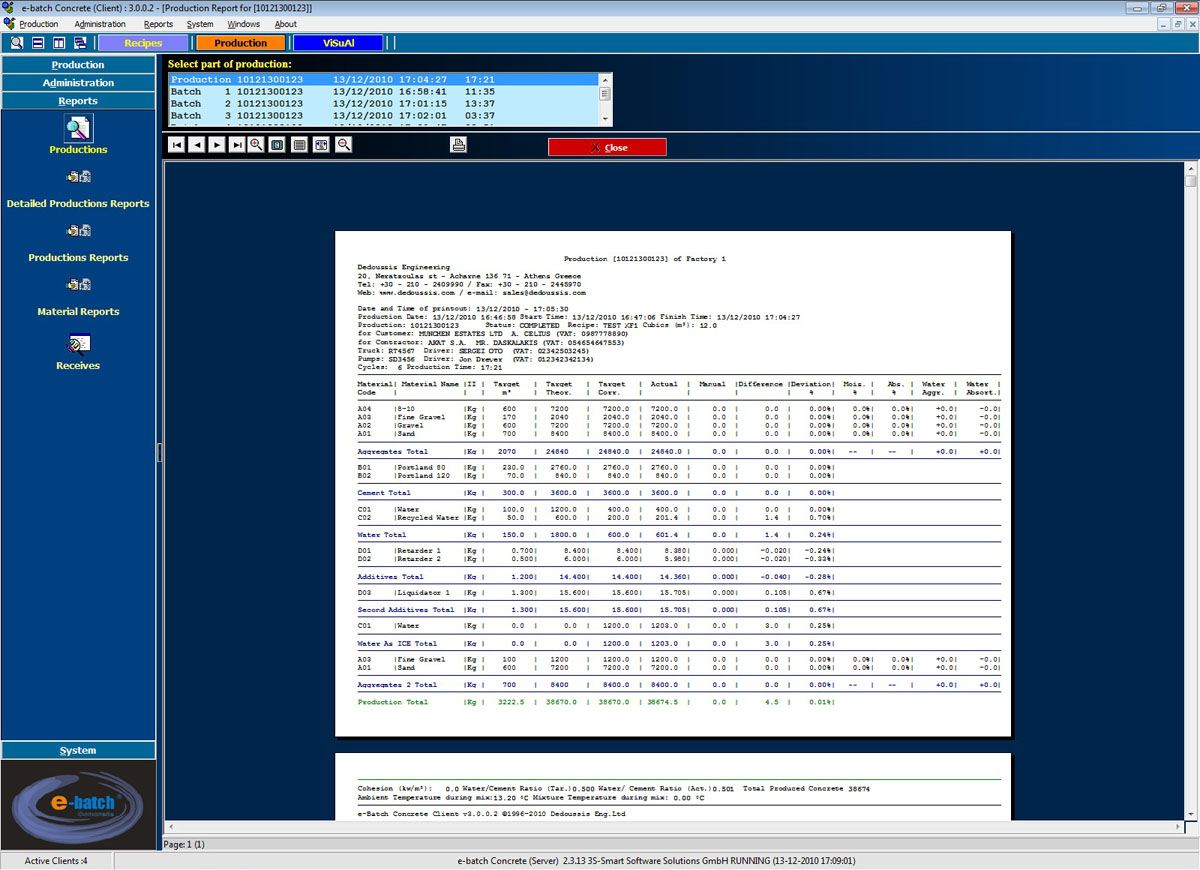This screenshot has width=1200, height=870.
Task: Expand the Production sidebar panel
Action: pyautogui.click(x=78, y=65)
